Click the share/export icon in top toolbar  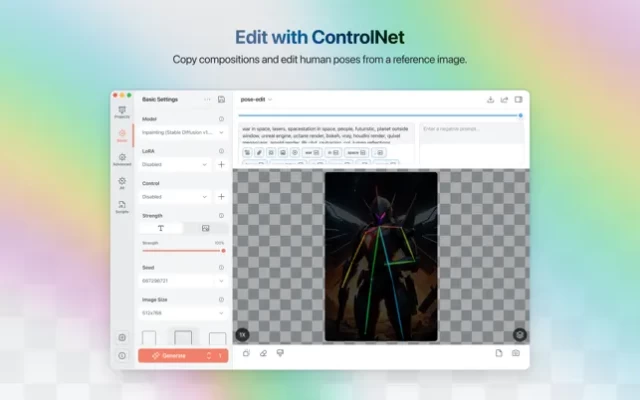point(504,100)
